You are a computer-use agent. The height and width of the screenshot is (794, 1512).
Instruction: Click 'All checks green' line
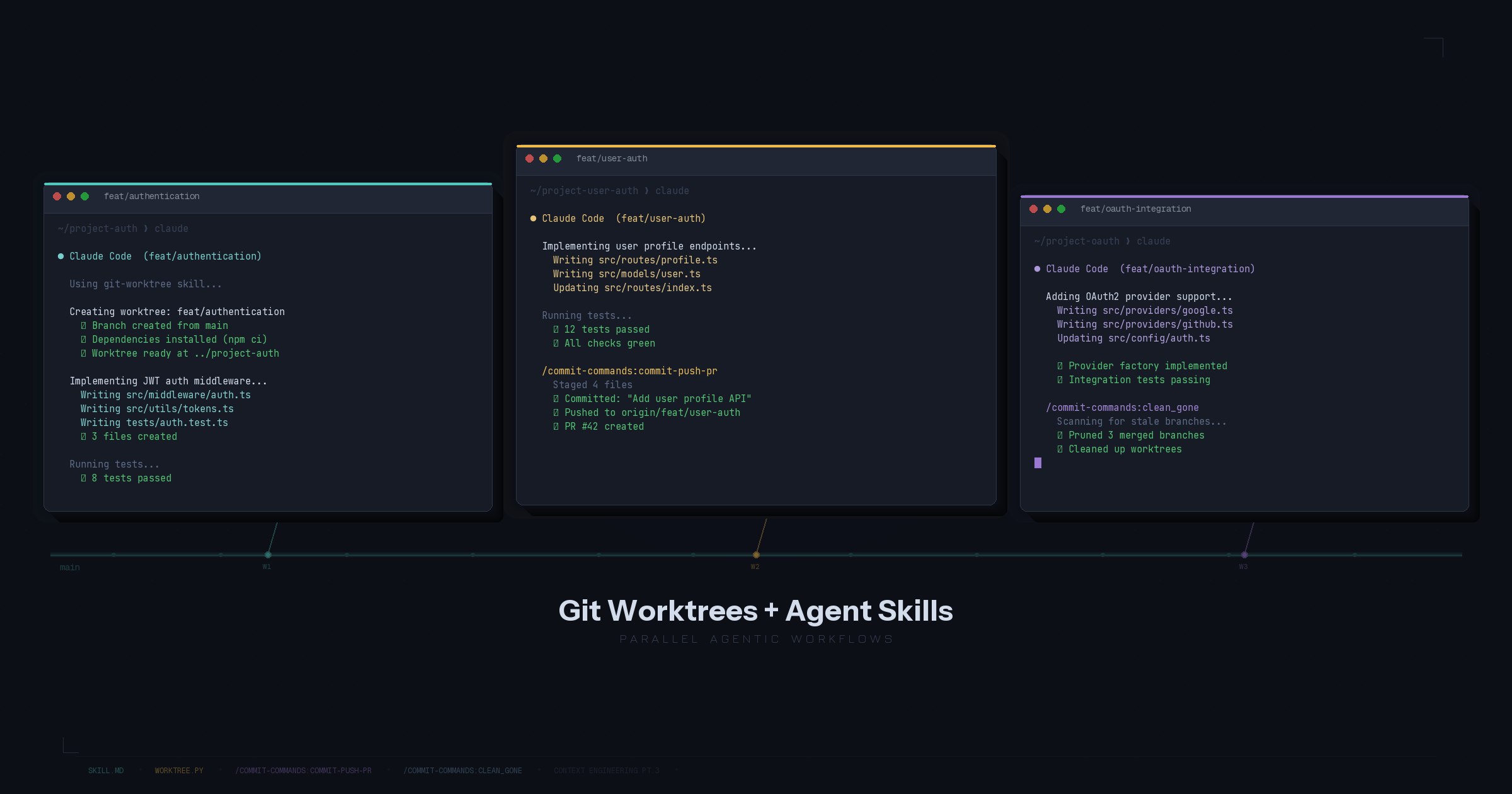click(x=604, y=343)
